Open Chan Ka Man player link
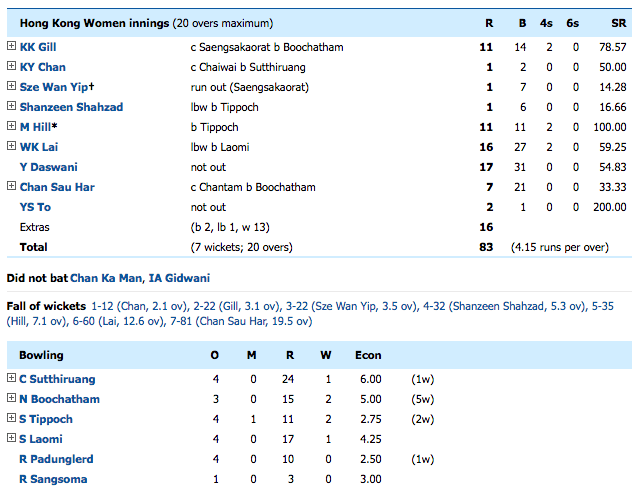Image resolution: width=639 pixels, height=491 pixels. coord(103,277)
